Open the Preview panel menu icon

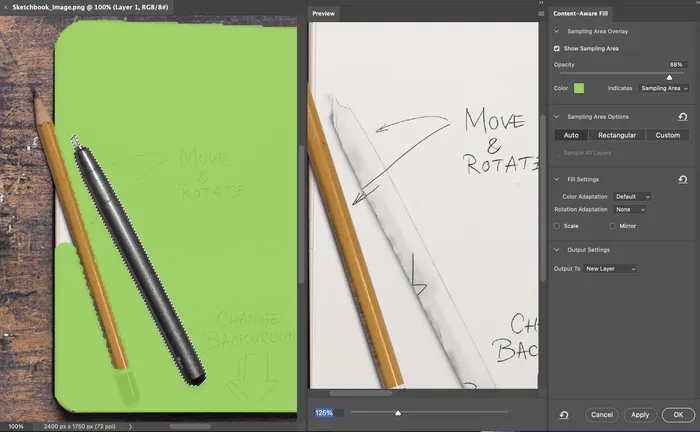coord(541,14)
